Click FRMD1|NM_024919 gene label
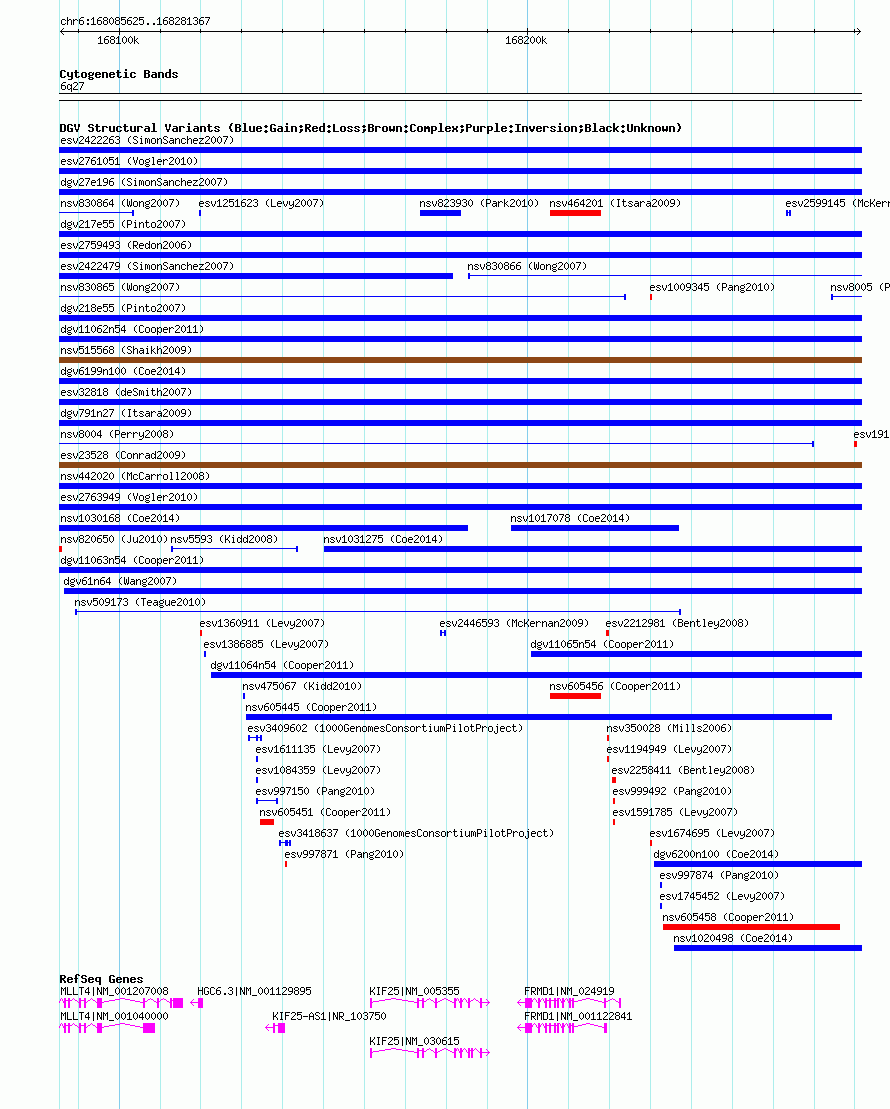890x1109 pixels. click(569, 992)
